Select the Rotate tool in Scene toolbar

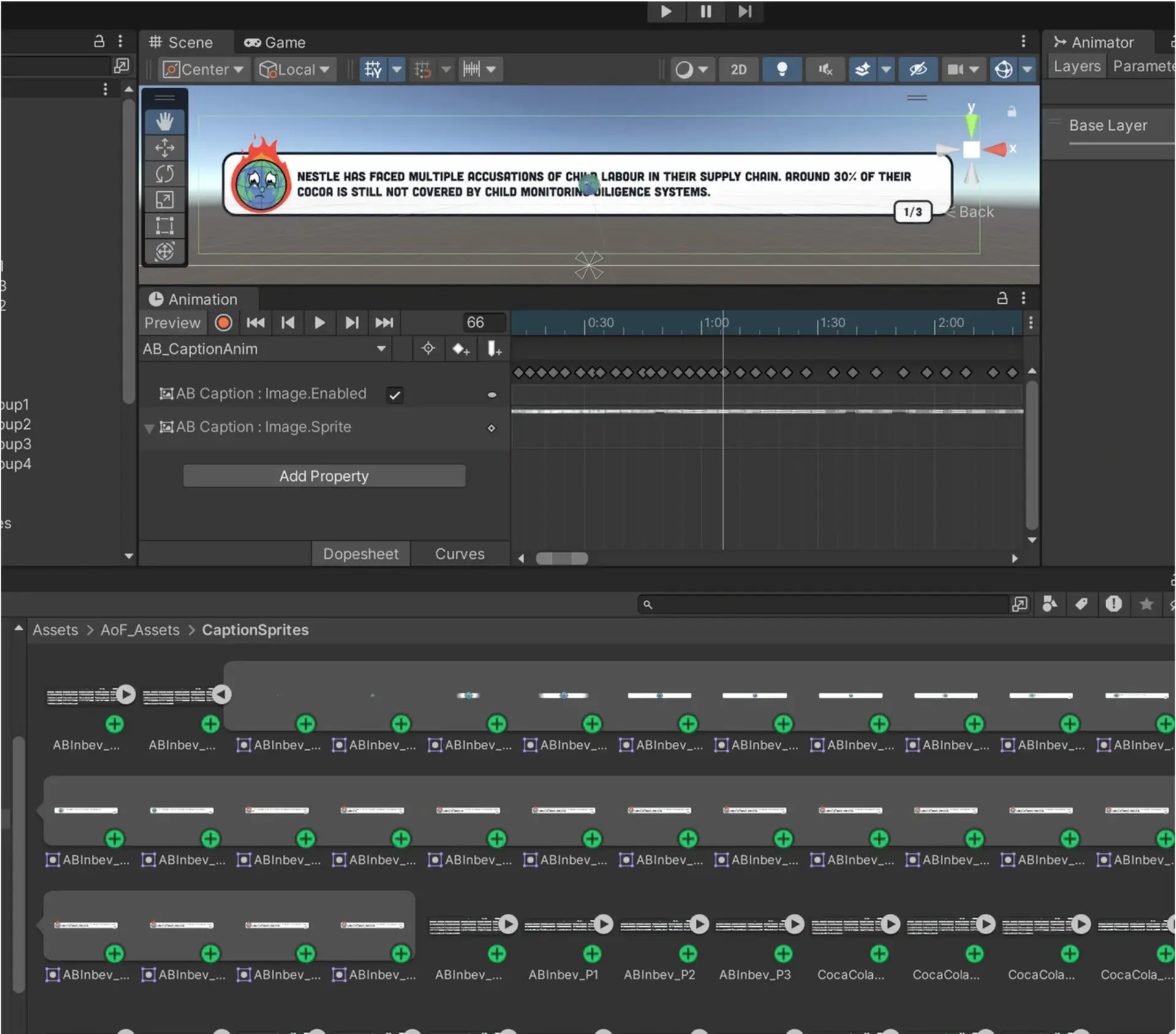[x=164, y=174]
